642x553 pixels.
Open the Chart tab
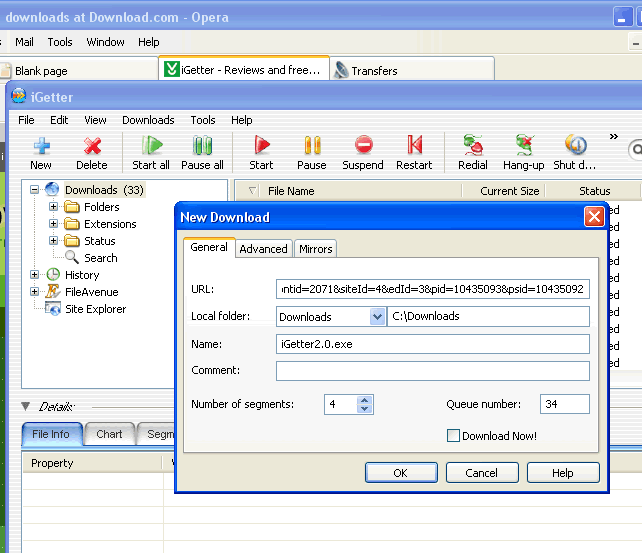coord(109,434)
